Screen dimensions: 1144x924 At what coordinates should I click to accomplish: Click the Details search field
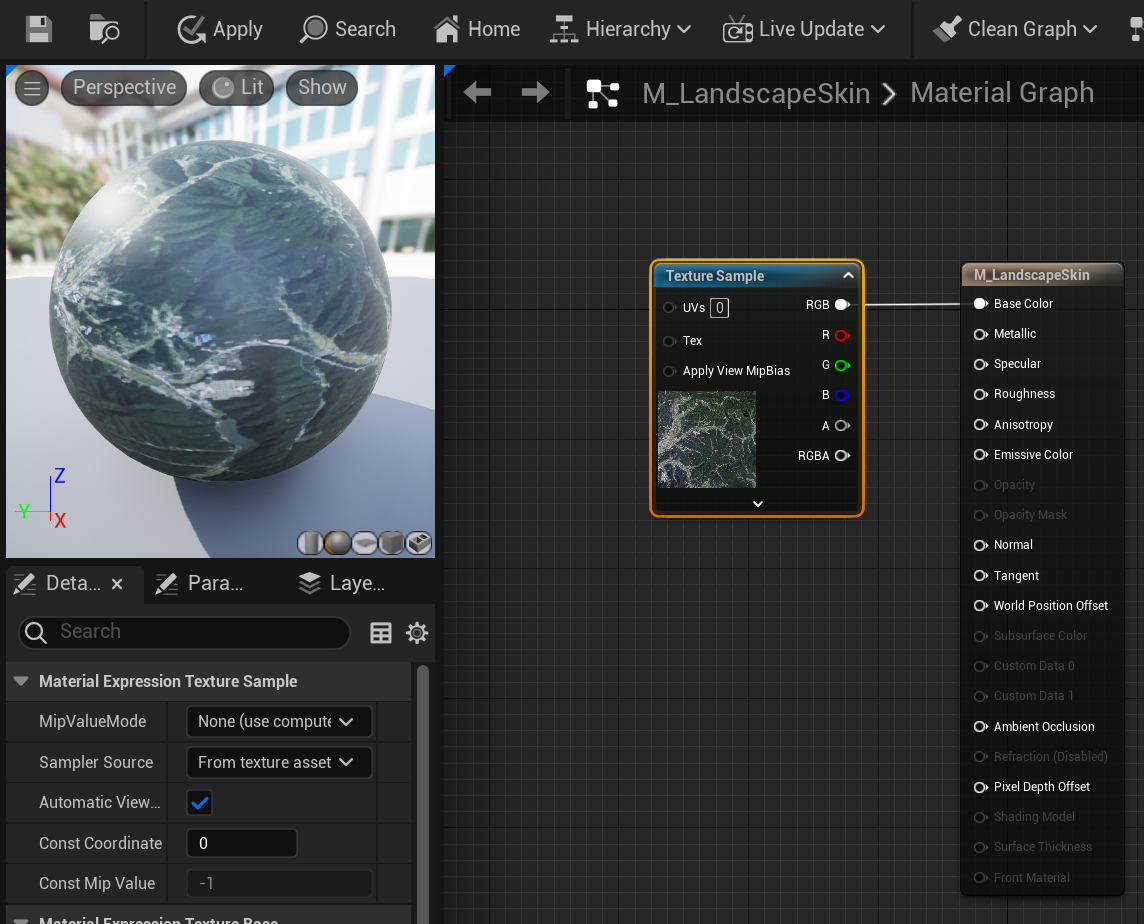[x=184, y=632]
